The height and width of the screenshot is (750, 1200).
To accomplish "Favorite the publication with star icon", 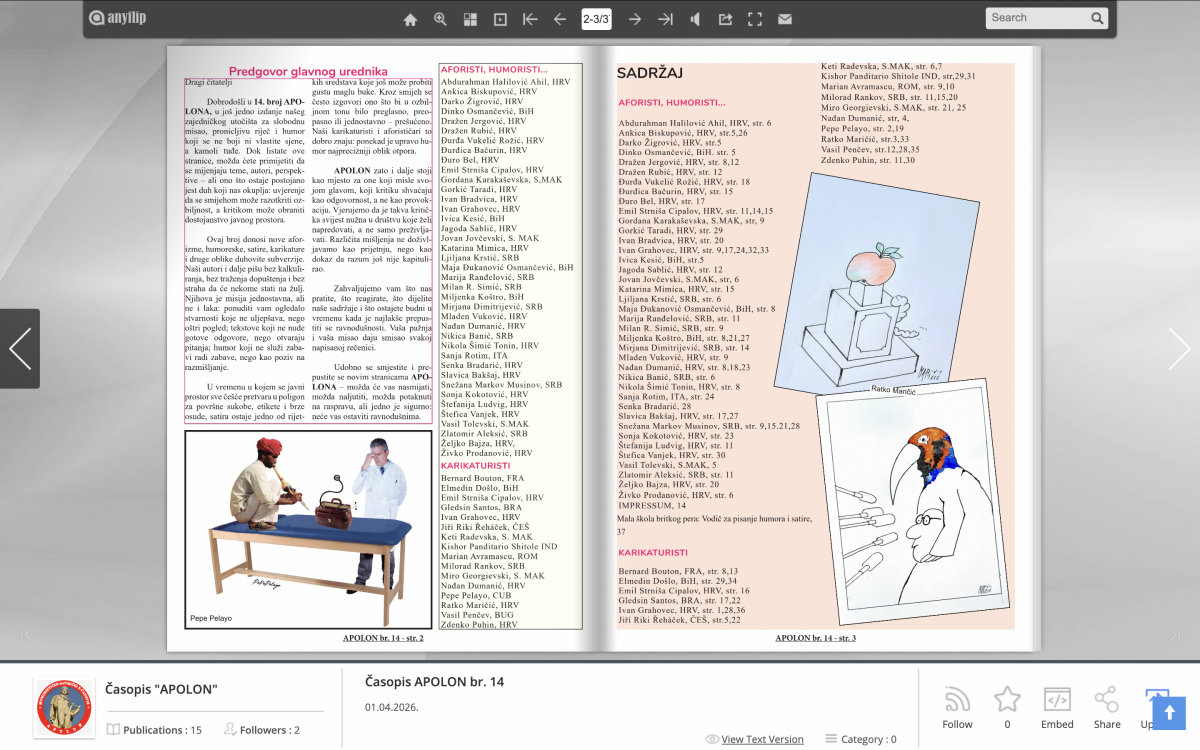I will click(x=1007, y=700).
